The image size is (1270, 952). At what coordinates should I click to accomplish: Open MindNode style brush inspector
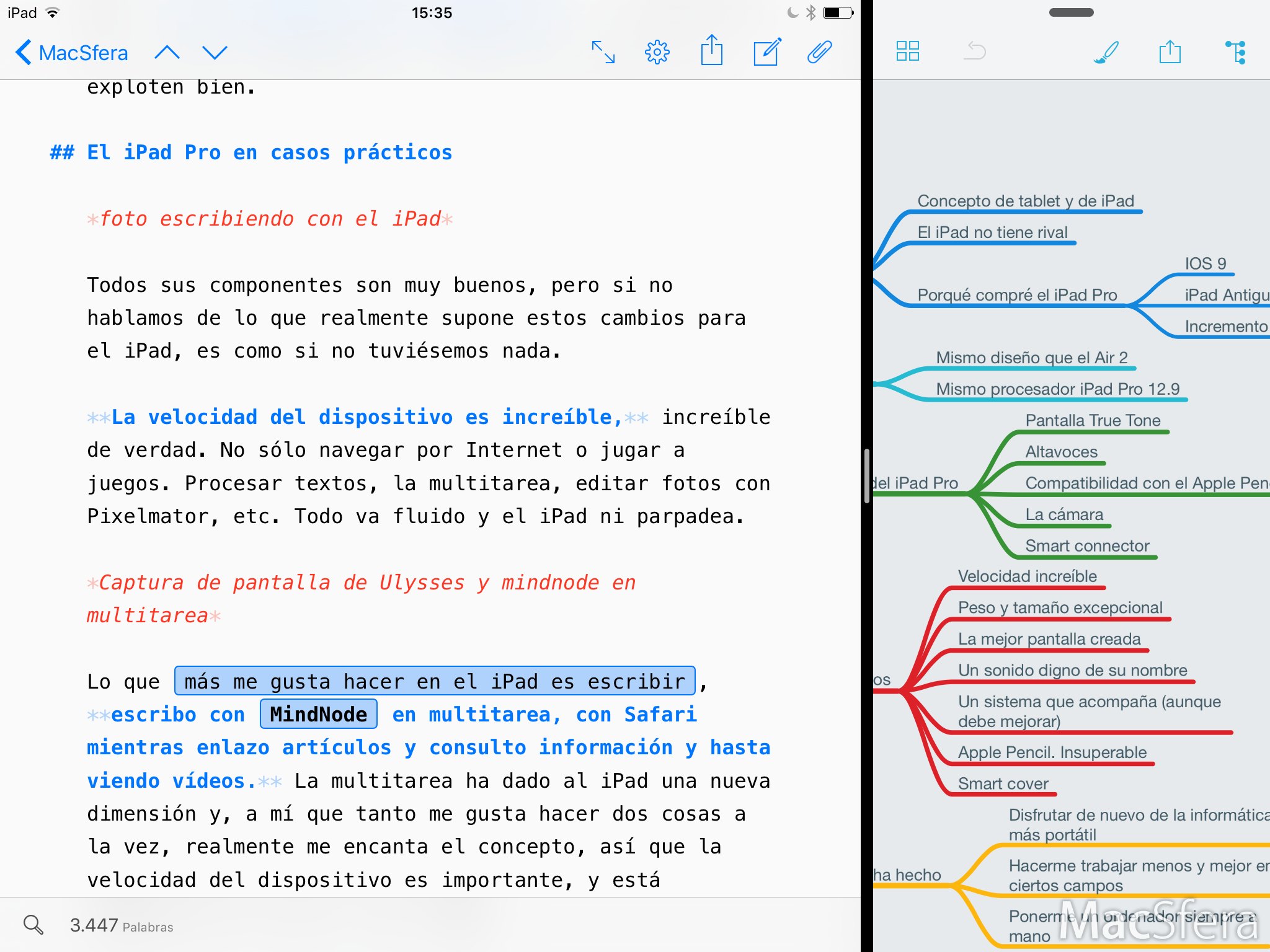coord(1106,52)
